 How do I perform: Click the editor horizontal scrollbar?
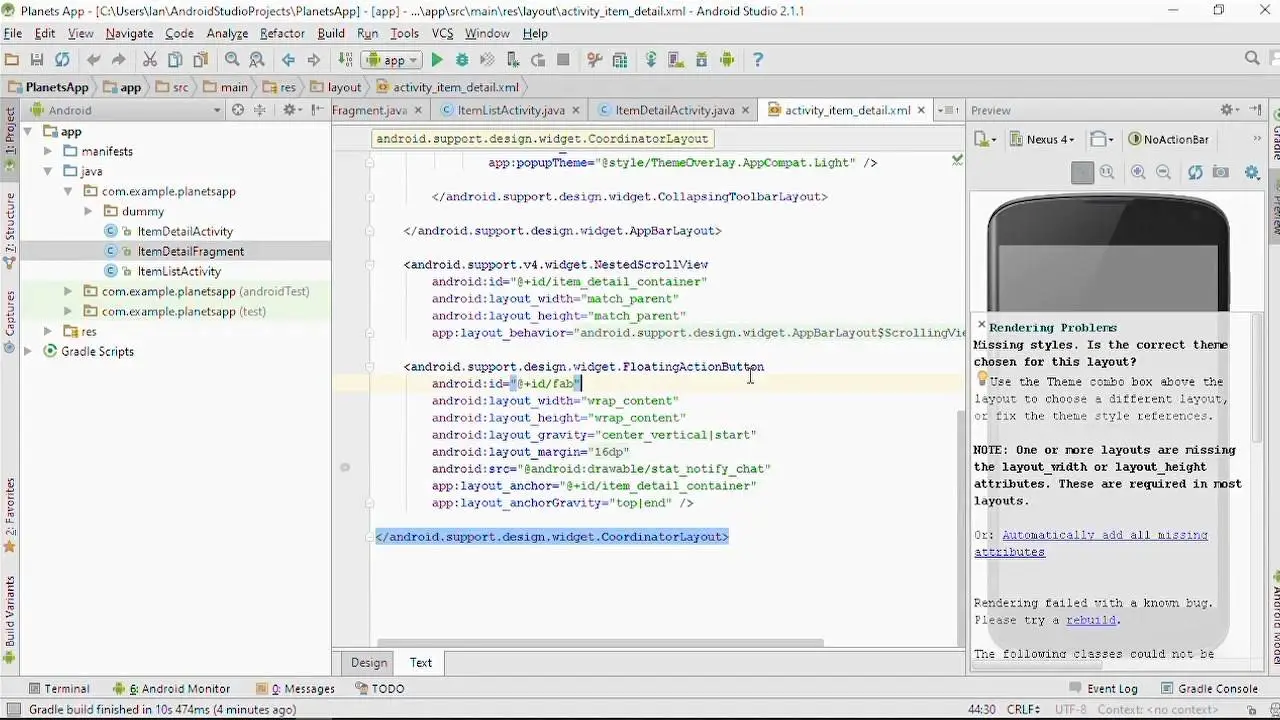pos(599,643)
